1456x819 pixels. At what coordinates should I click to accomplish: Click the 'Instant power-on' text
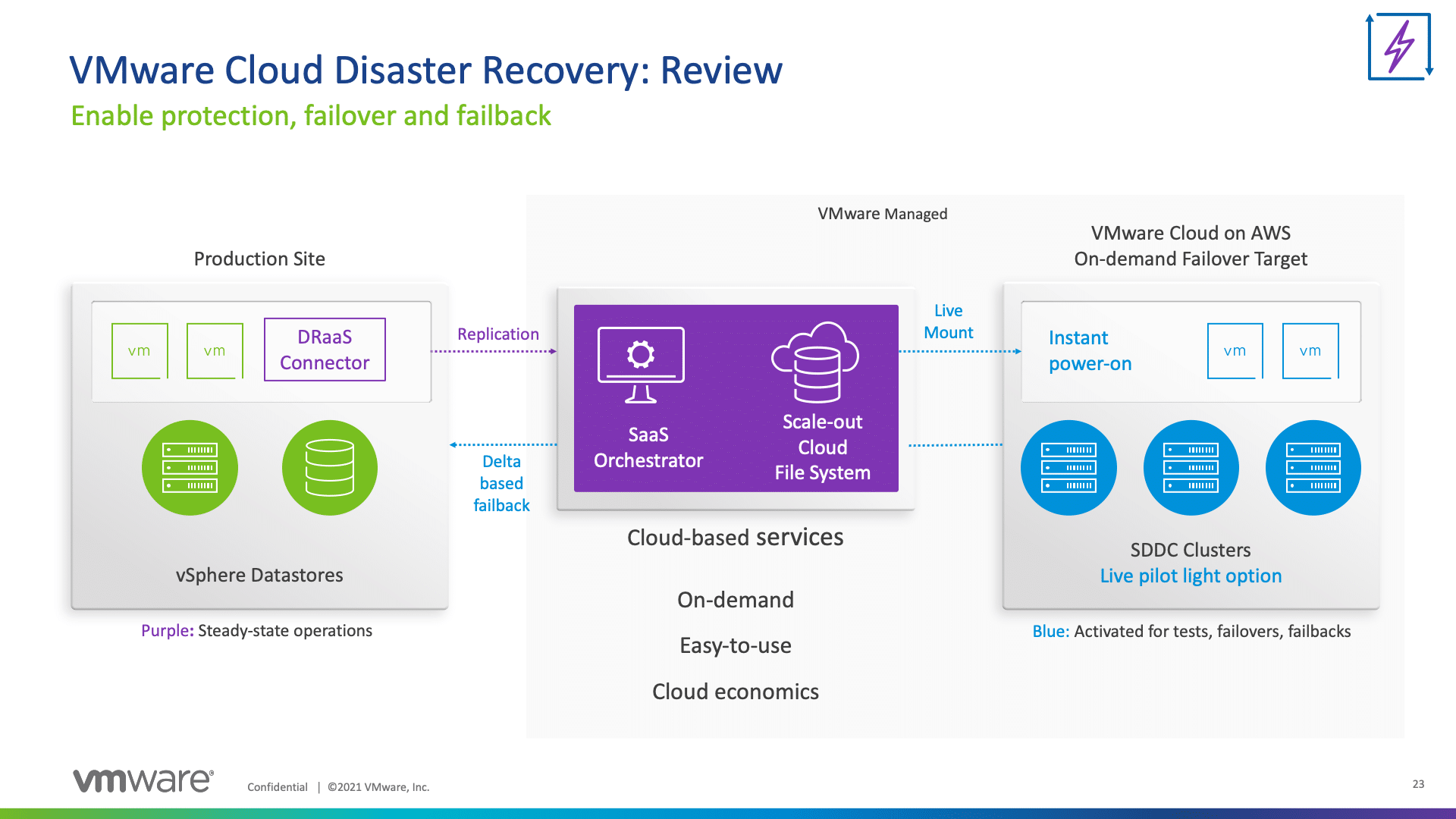pyautogui.click(x=1090, y=350)
